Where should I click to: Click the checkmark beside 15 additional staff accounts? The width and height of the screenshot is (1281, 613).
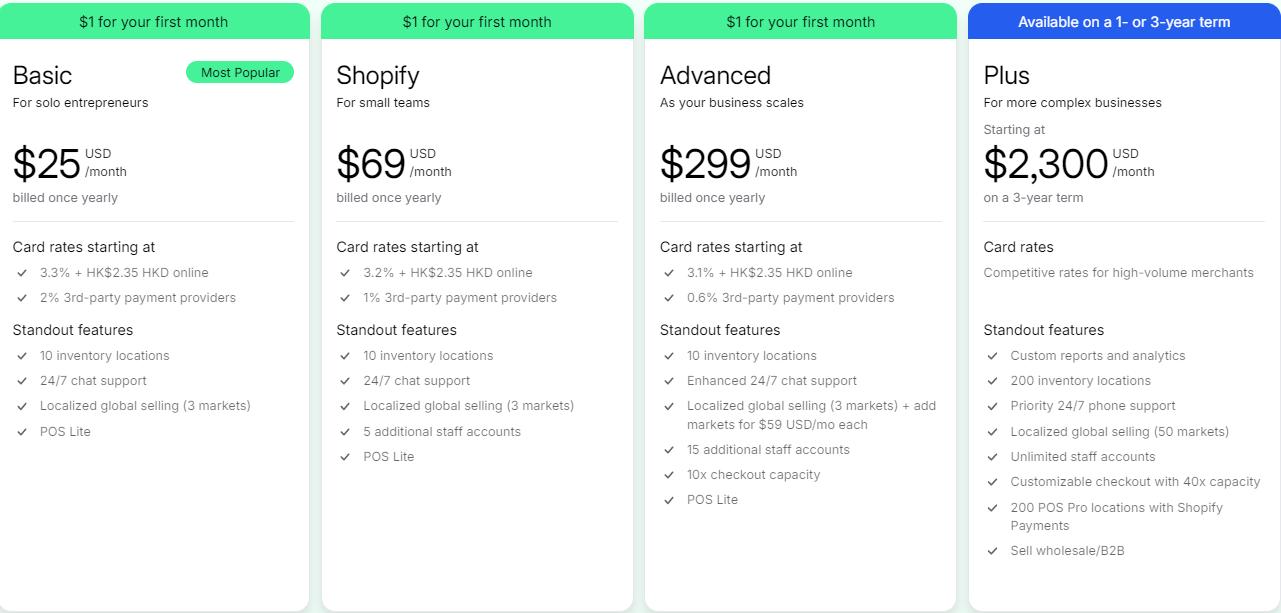670,450
